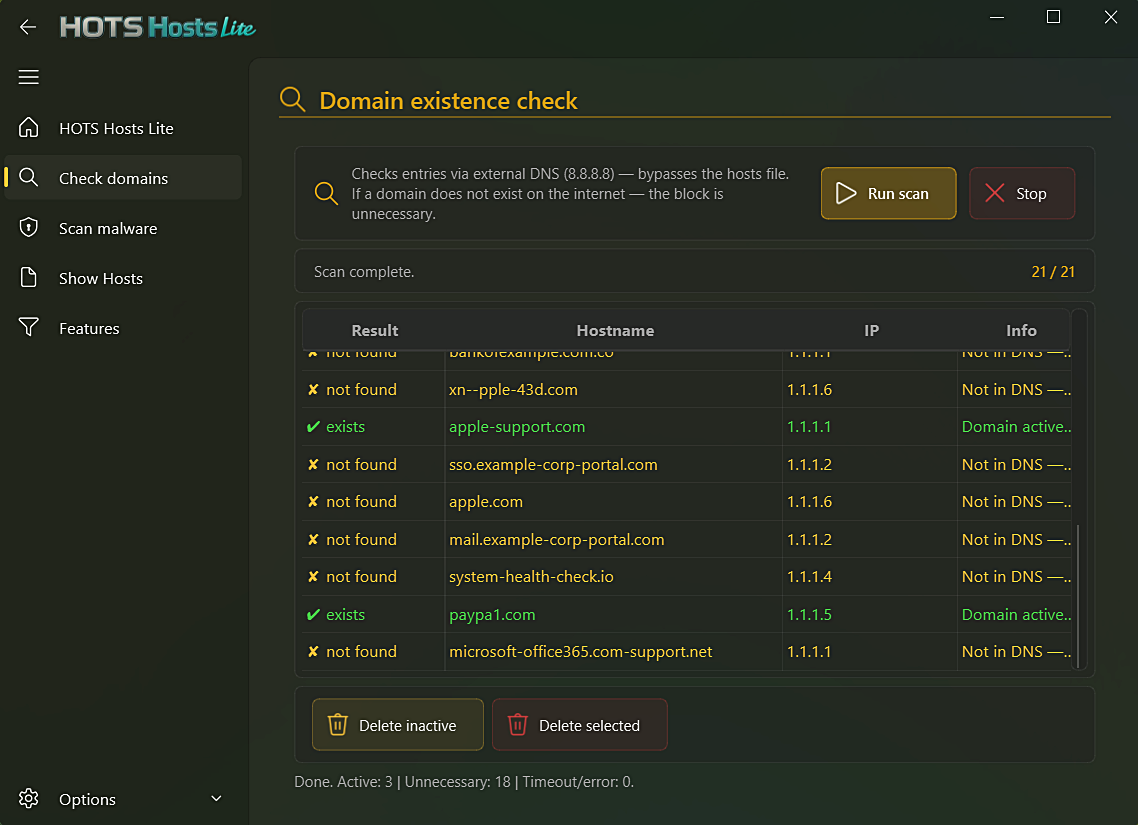The width and height of the screenshot is (1138, 825).
Task: Open Scan malware page
Action: point(123,229)
